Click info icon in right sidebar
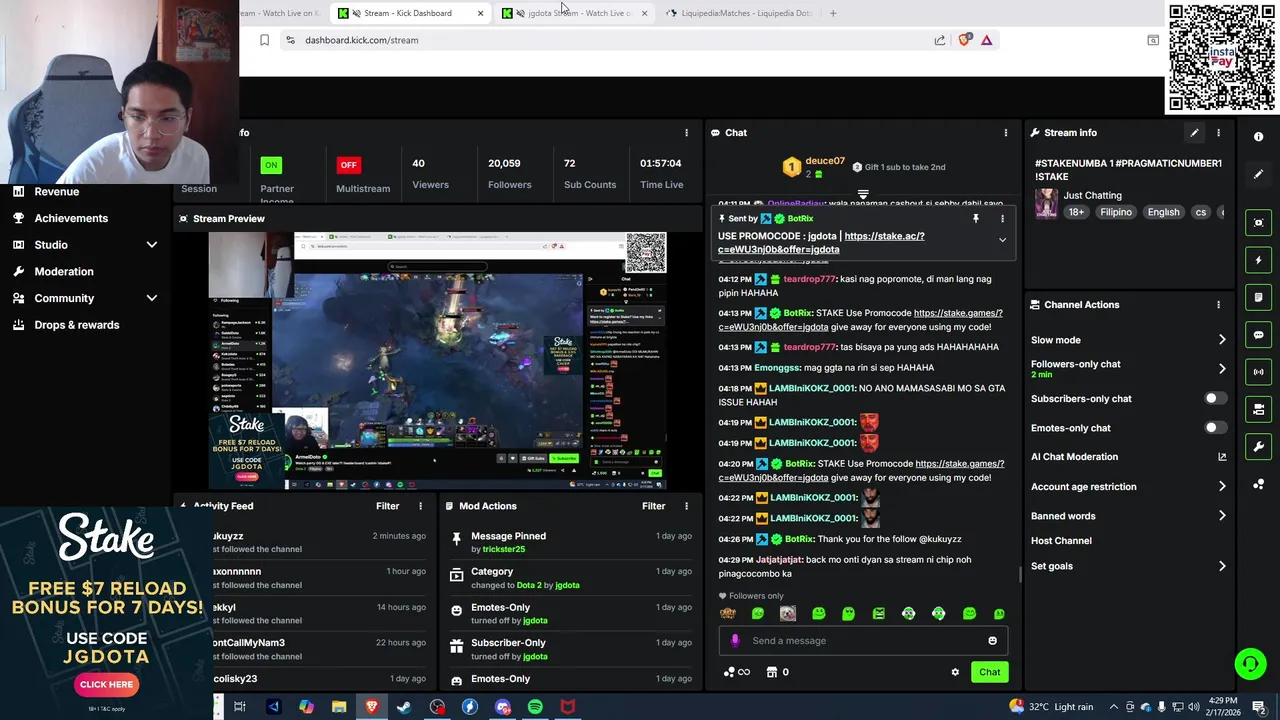Screen dimensions: 1280x720 coord(1259,137)
